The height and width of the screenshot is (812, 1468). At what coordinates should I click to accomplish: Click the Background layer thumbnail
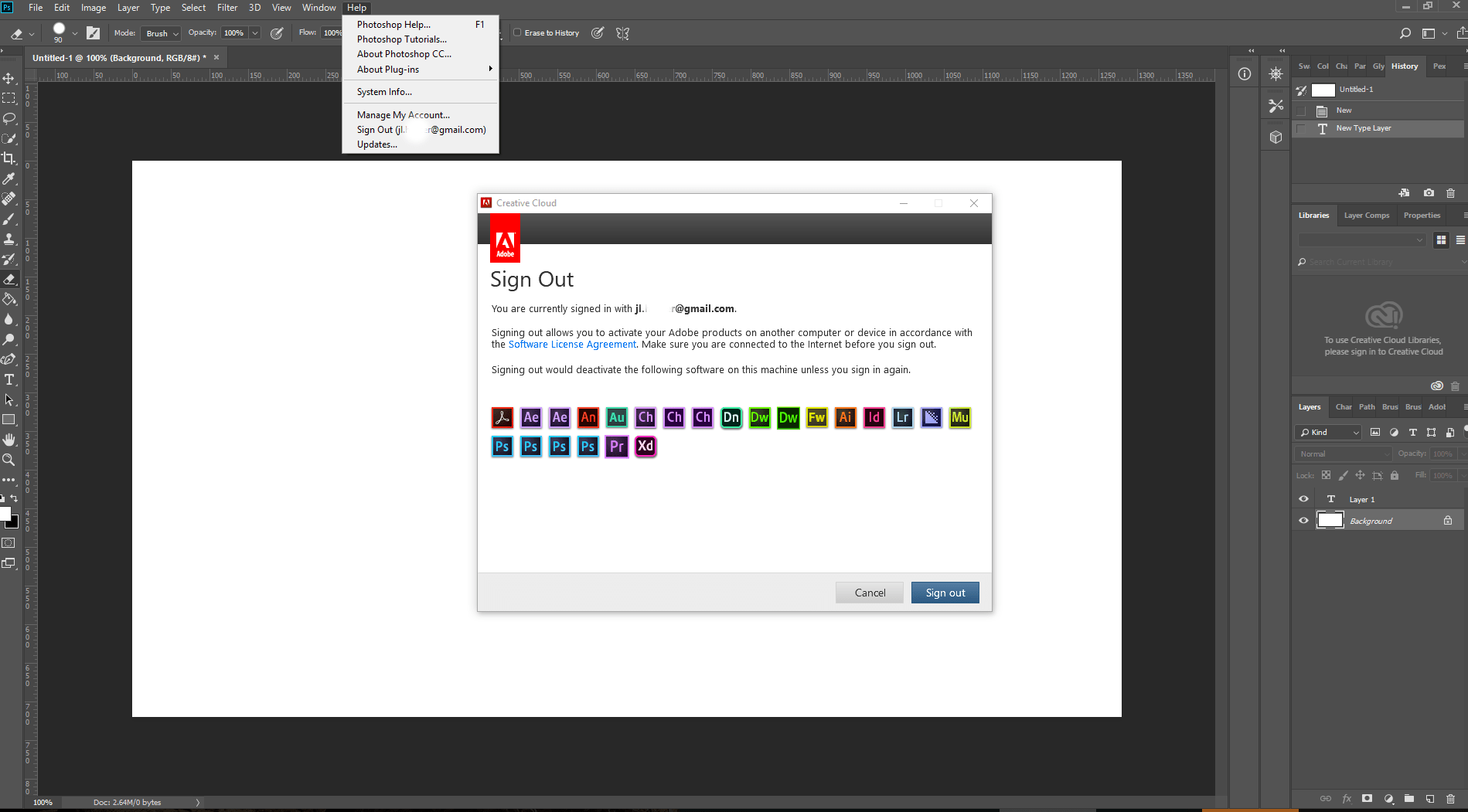[1330, 521]
